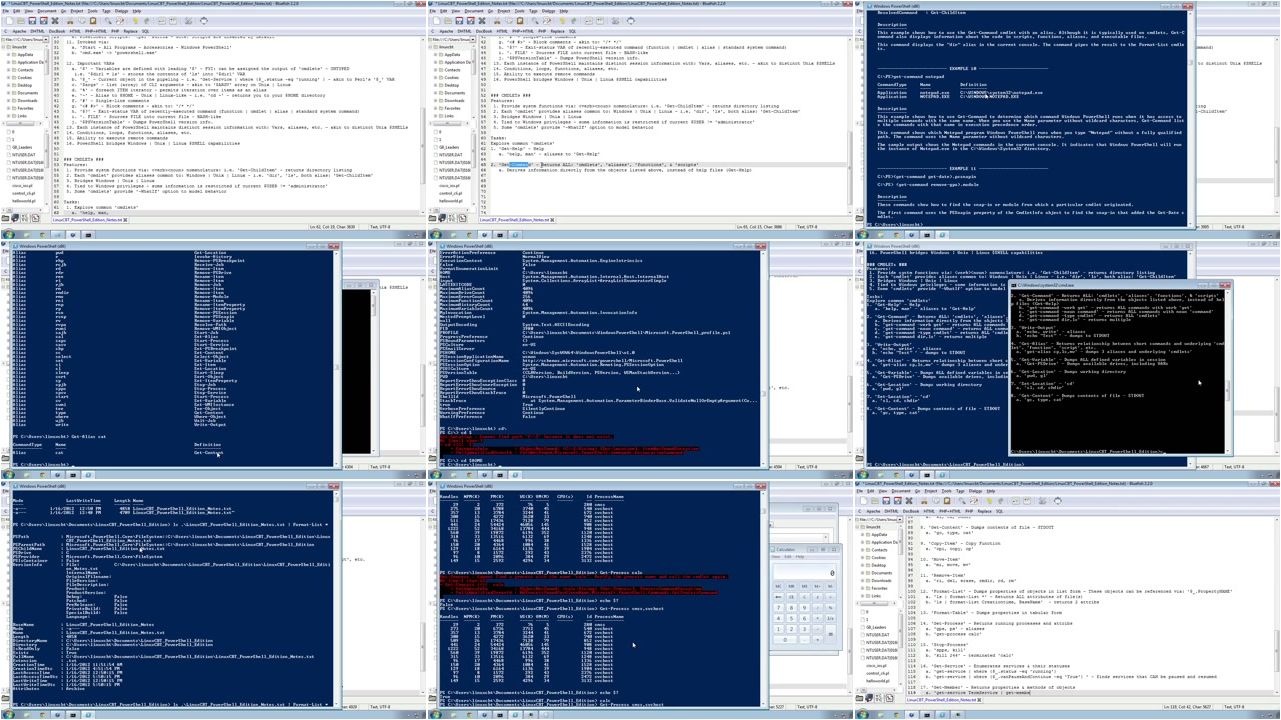Close the Notes.txt document tab in top-middle Bluefish

551,220
